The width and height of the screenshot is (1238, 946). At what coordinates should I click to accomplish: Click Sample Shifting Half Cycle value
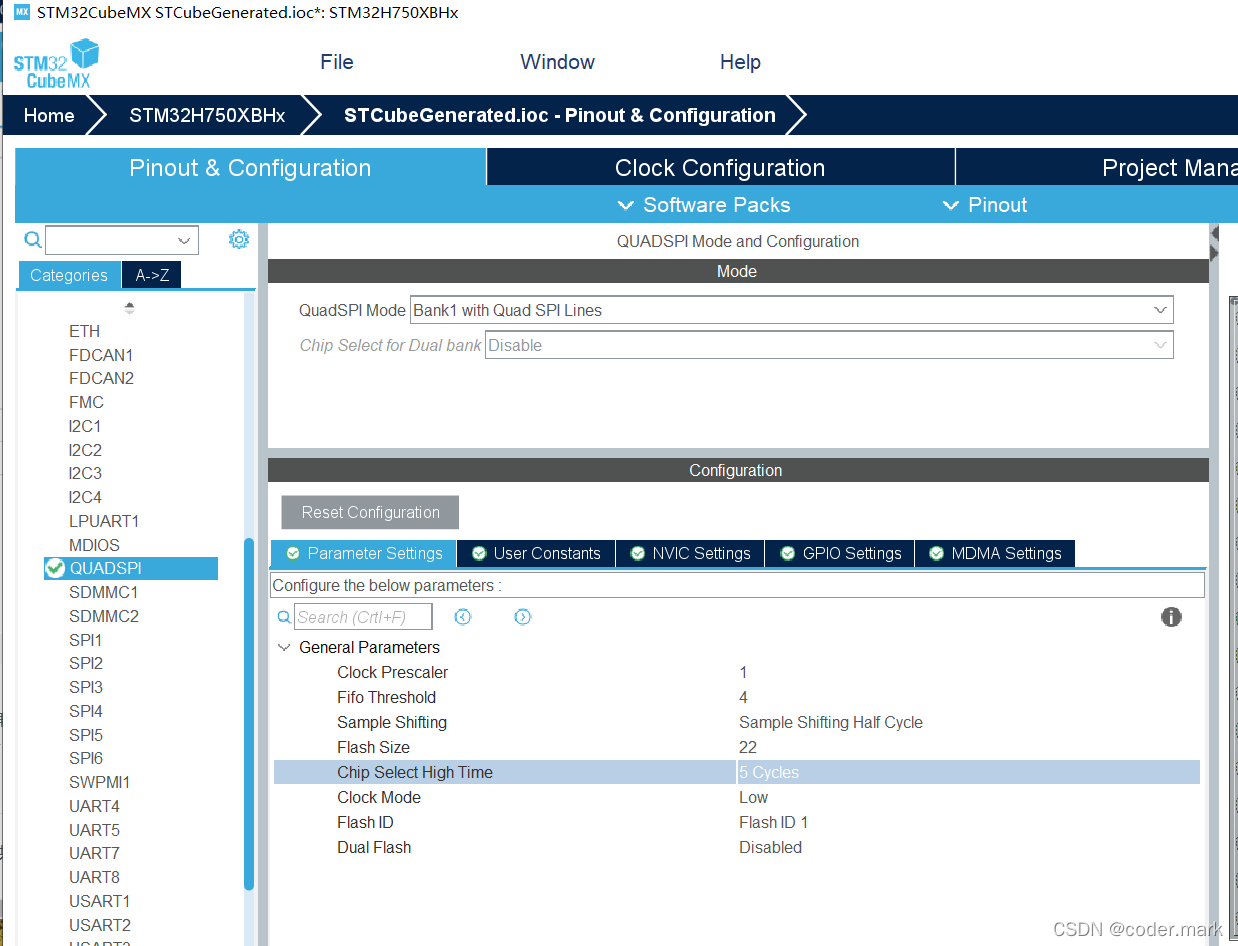830,722
